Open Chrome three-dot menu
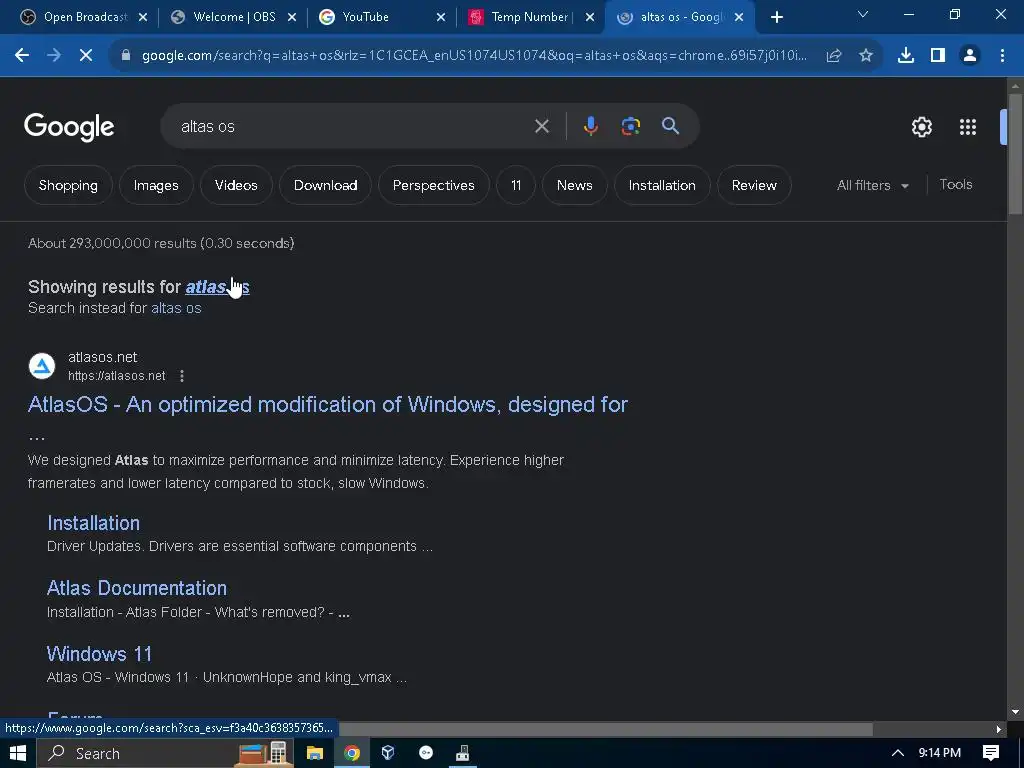Viewport: 1024px width, 768px height. 1002,56
